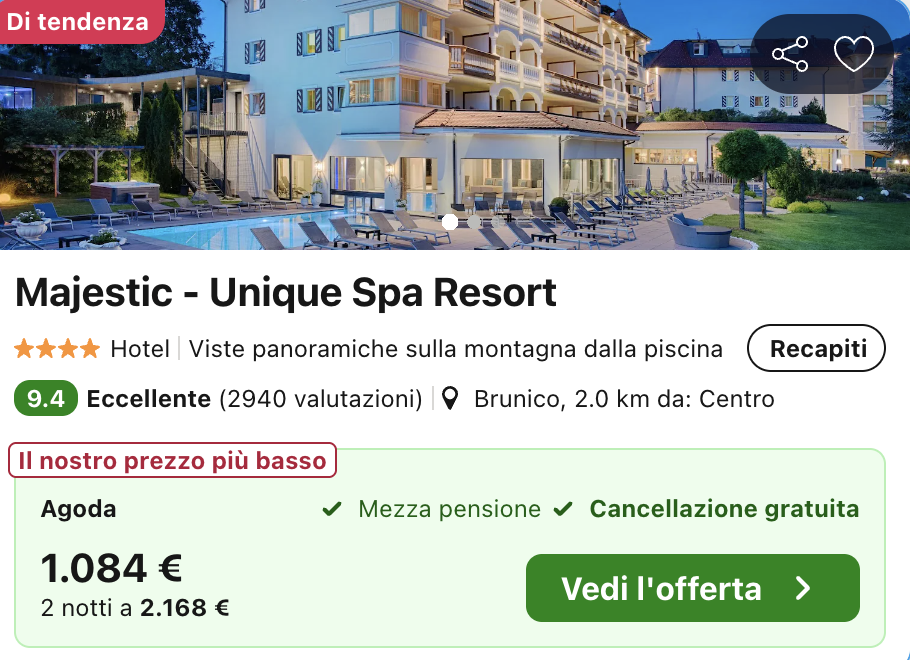Select the third image carousel dot

pyautogui.click(x=496, y=222)
